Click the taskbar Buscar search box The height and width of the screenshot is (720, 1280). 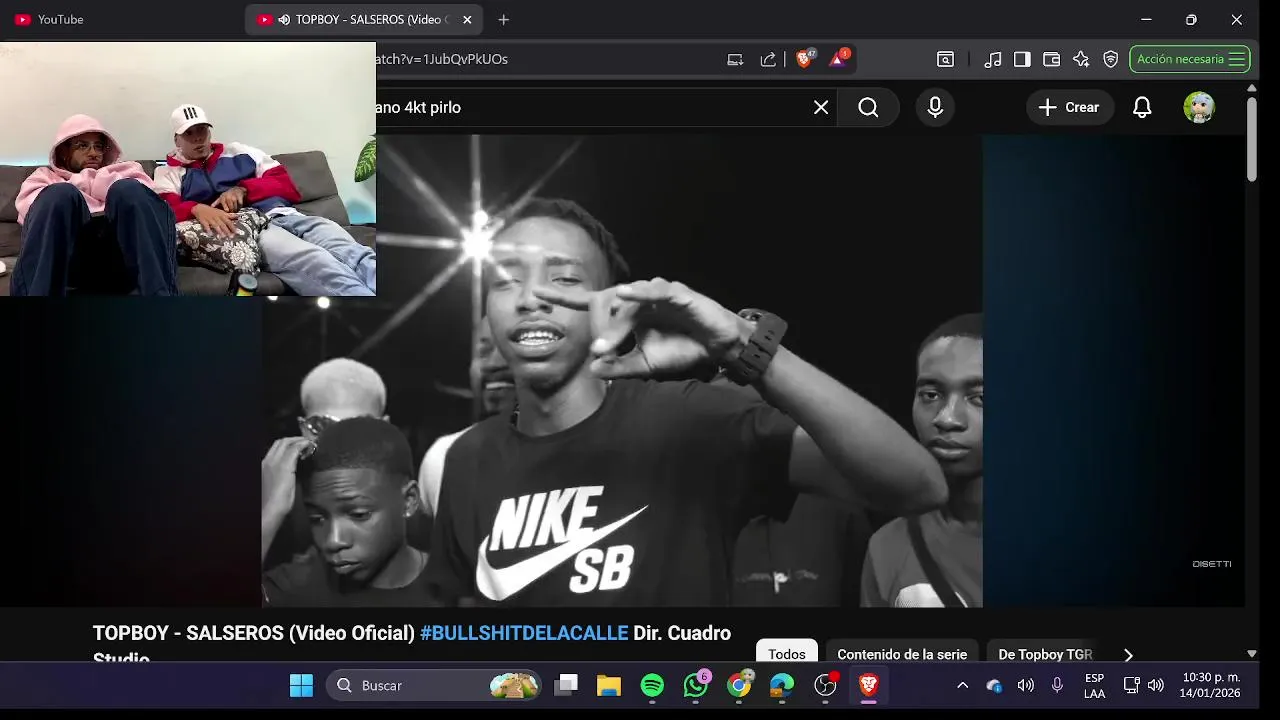click(432, 685)
